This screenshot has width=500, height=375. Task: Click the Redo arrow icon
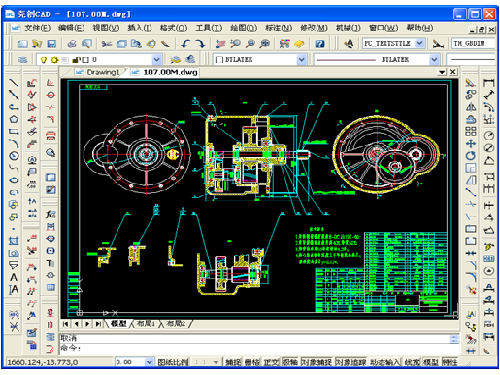coord(200,44)
